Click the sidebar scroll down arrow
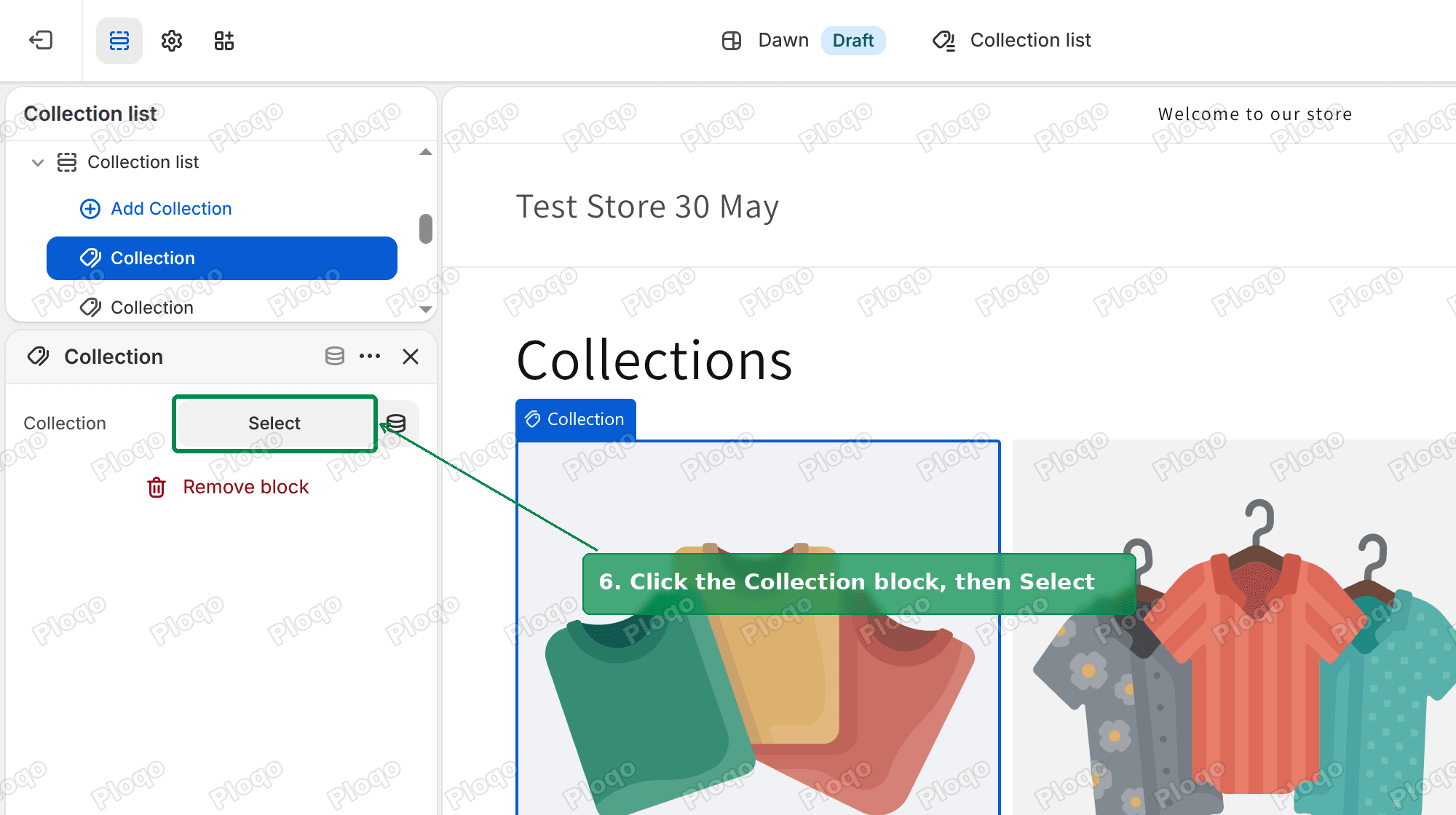Screen dimensions: 1456x815 tap(426, 309)
